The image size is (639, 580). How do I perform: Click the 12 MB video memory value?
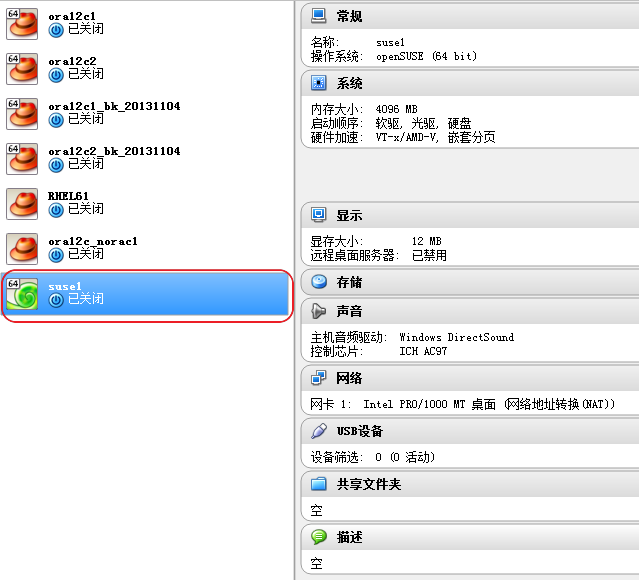[x=427, y=241]
